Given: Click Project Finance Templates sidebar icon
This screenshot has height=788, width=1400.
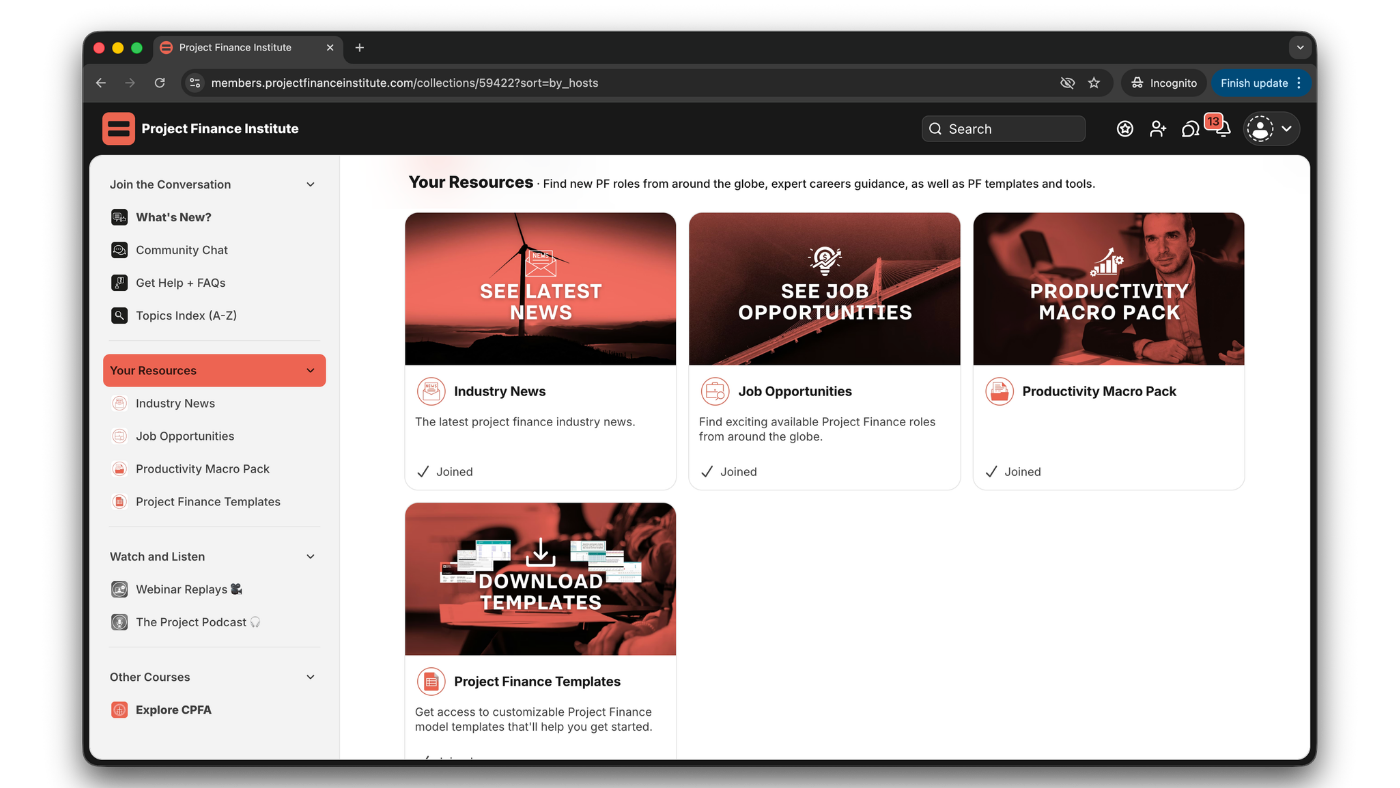Looking at the screenshot, I should pyautogui.click(x=119, y=502).
